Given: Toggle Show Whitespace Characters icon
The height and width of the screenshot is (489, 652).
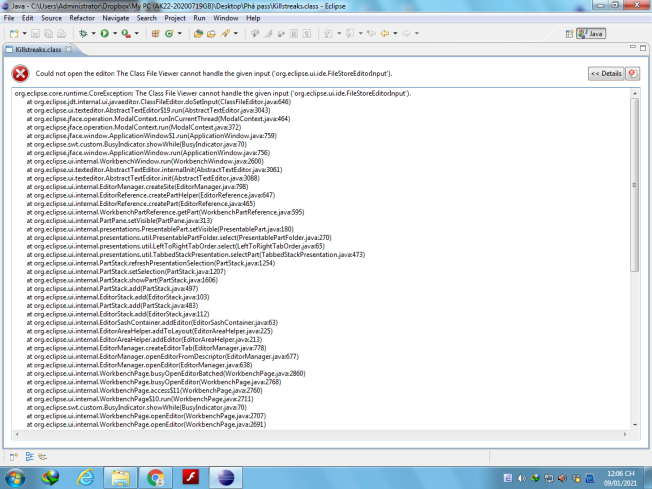Looking at the screenshot, I should [x=307, y=34].
